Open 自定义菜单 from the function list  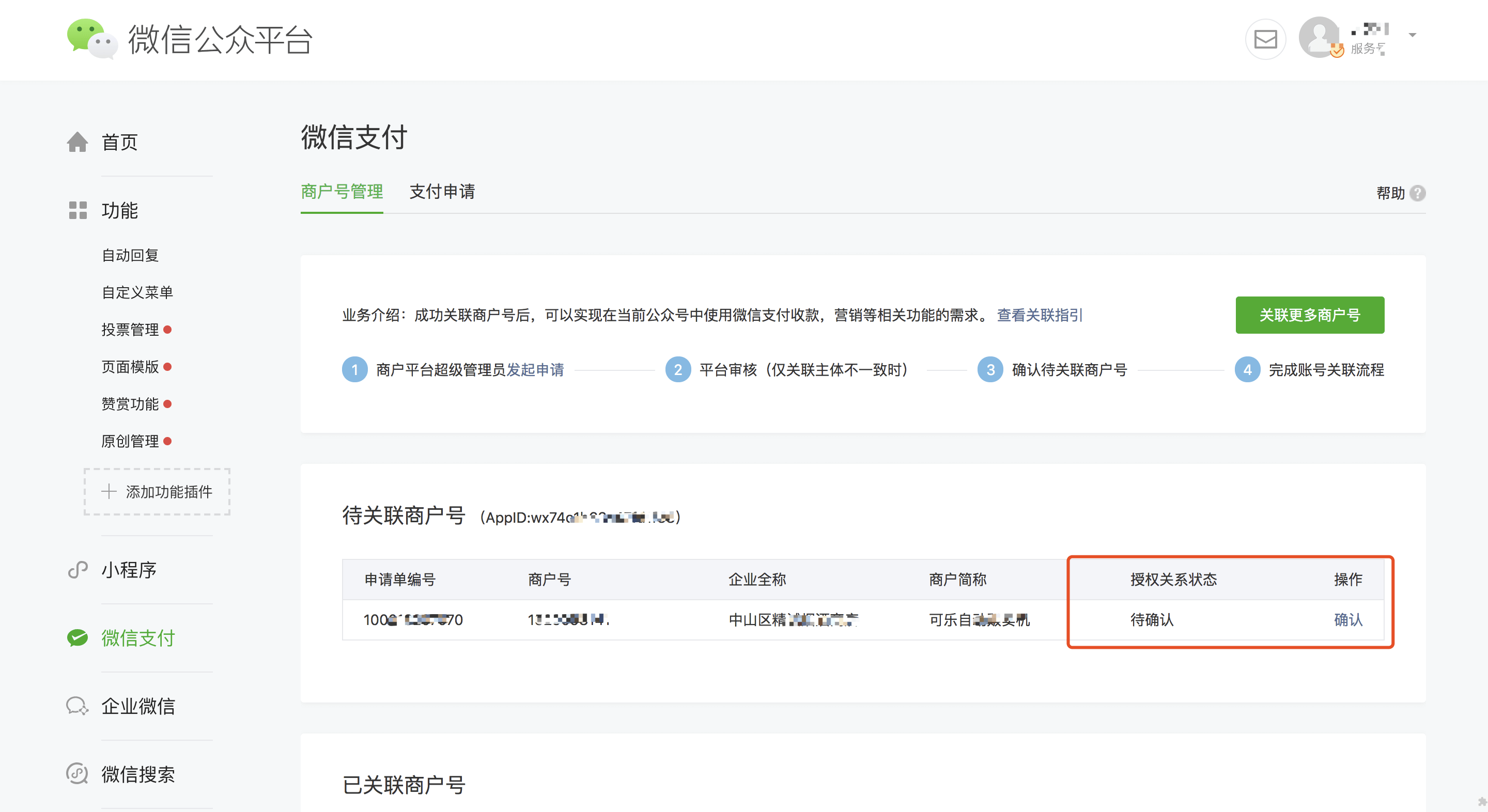(137, 293)
